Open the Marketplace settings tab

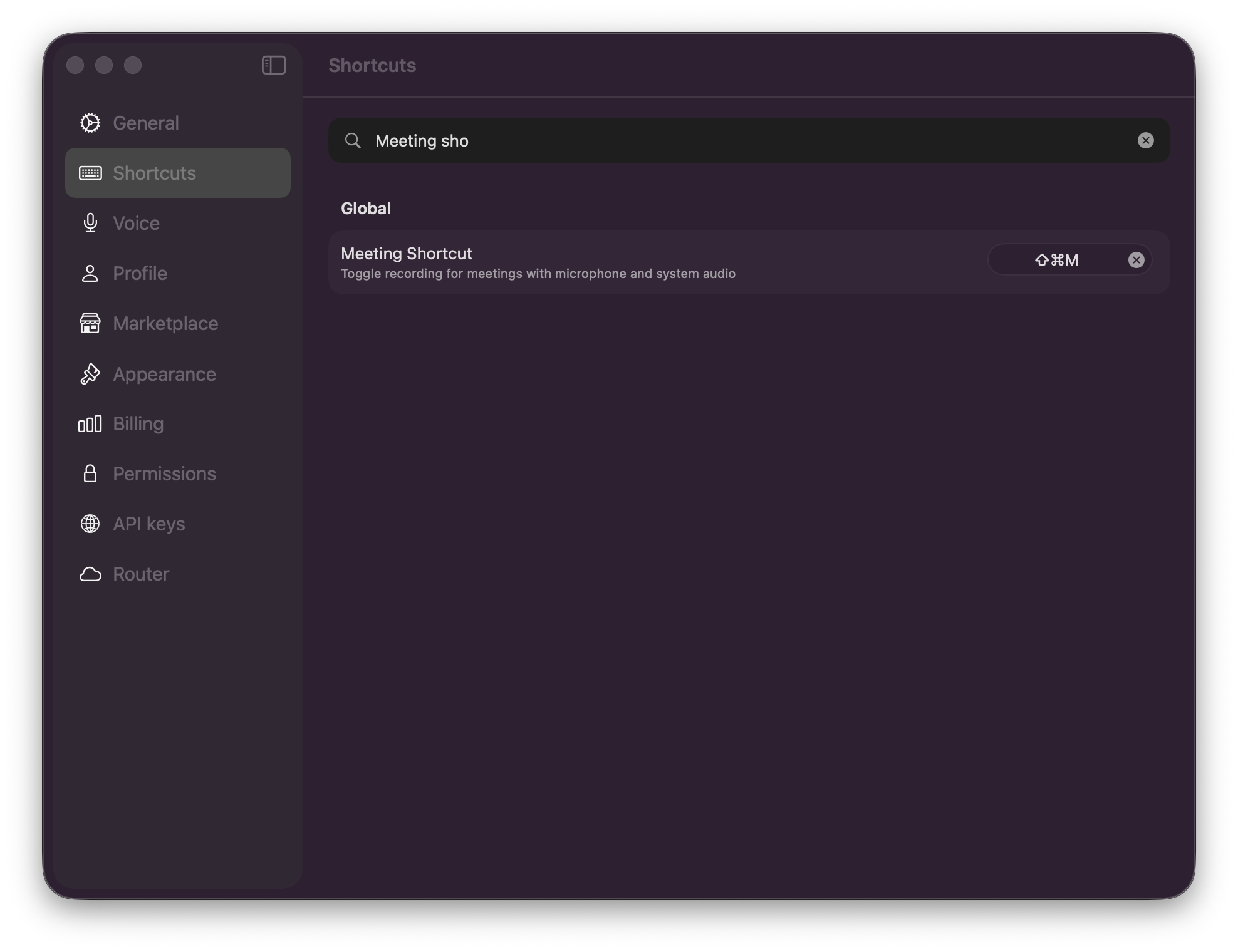[x=178, y=323]
